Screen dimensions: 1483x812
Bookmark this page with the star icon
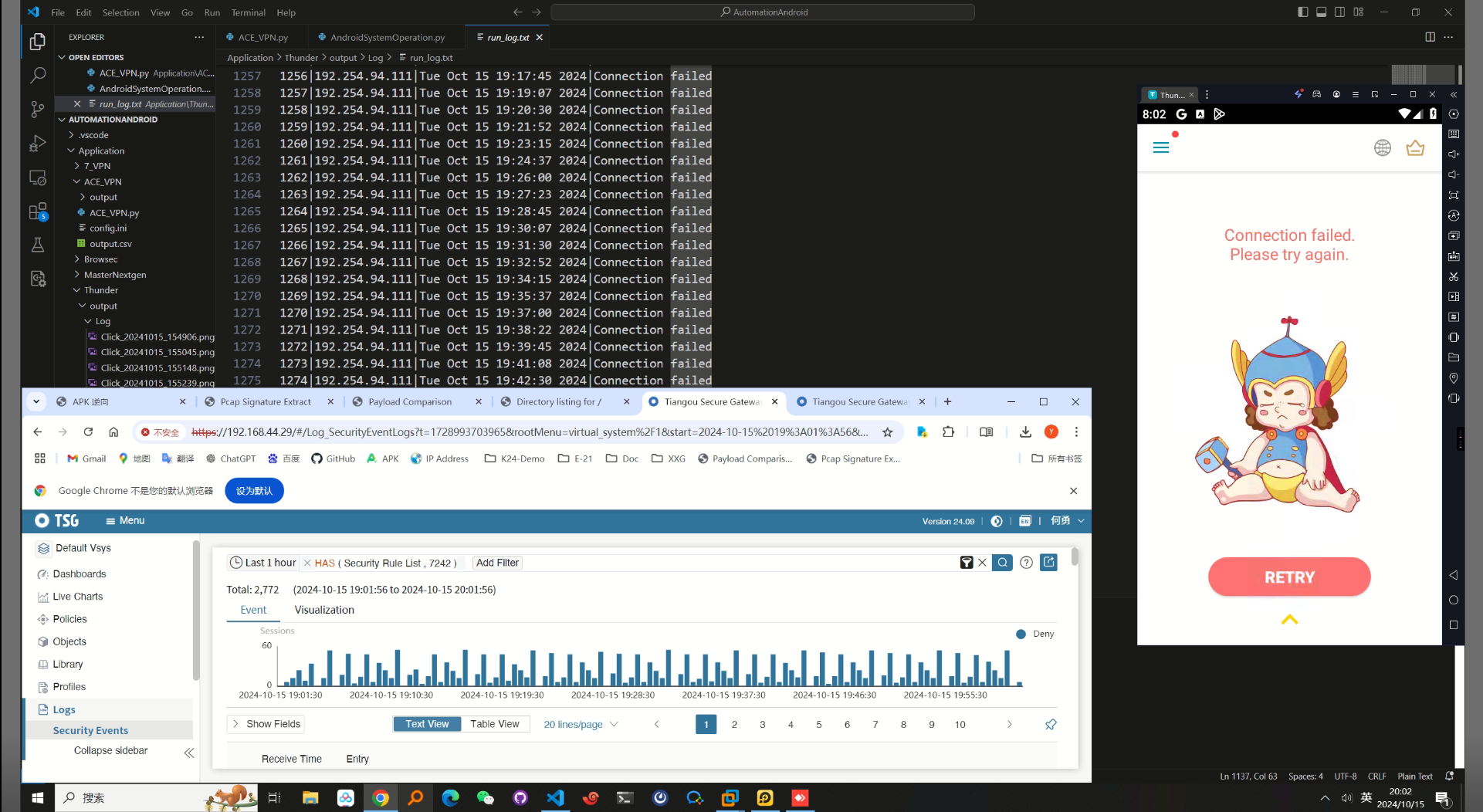888,432
